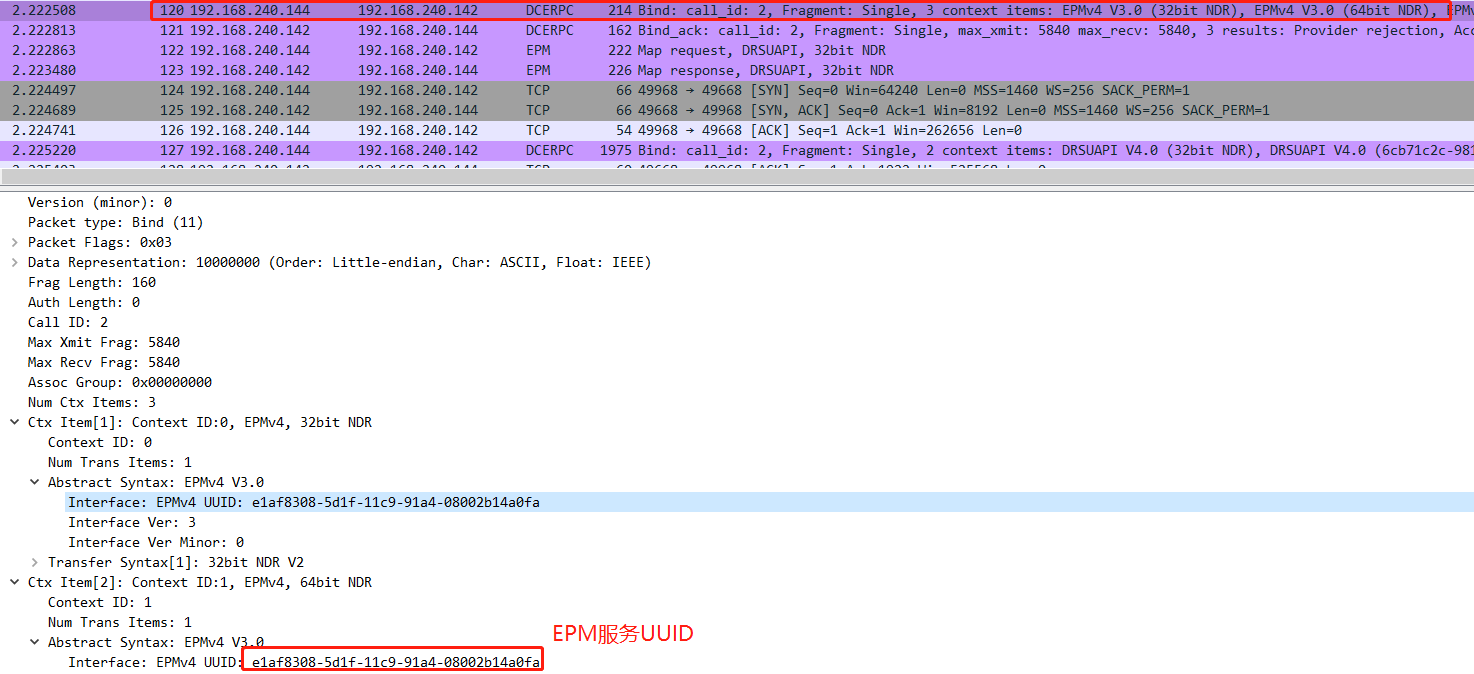
Task: Select the Num Ctx Items: 3 field
Action: point(91,402)
